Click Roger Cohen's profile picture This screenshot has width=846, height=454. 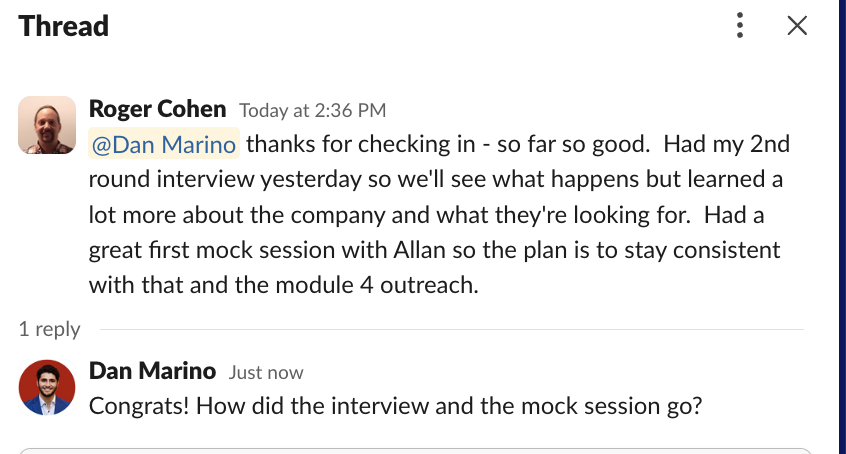[47, 124]
